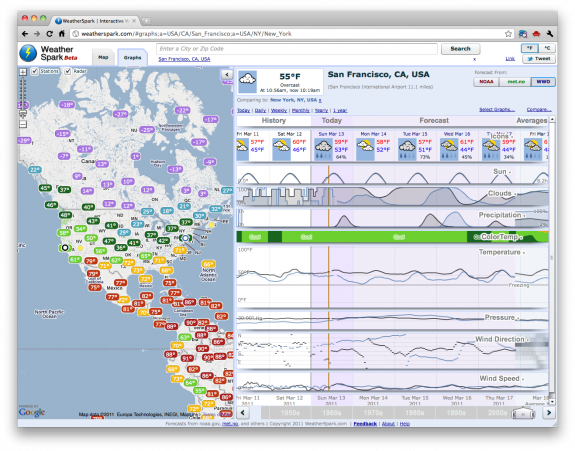The width and height of the screenshot is (575, 451).
Task: Switch to the Graphs tab
Action: pyautogui.click(x=132, y=58)
